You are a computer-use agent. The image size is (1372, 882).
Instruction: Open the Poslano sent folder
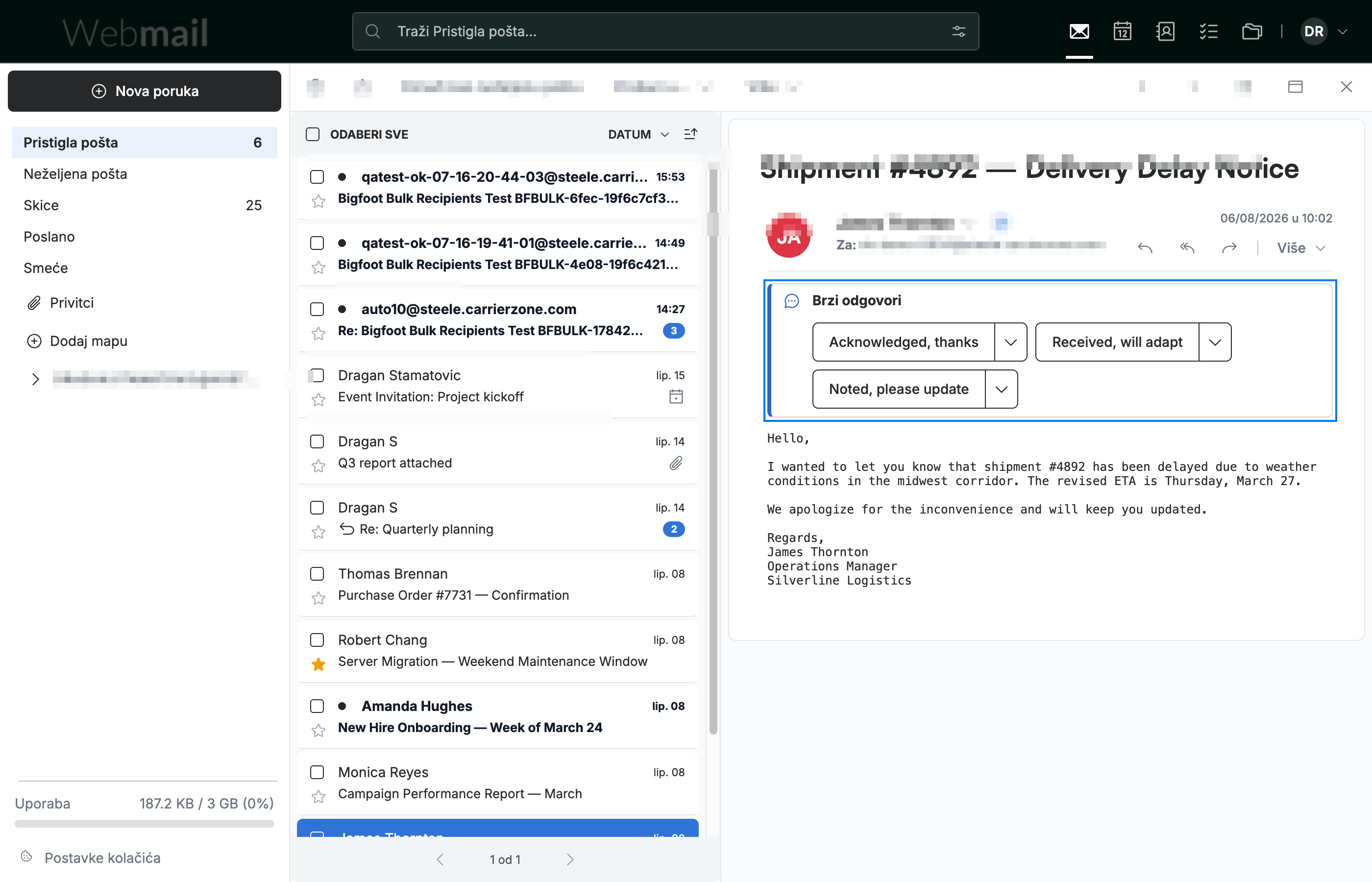click(x=144, y=237)
